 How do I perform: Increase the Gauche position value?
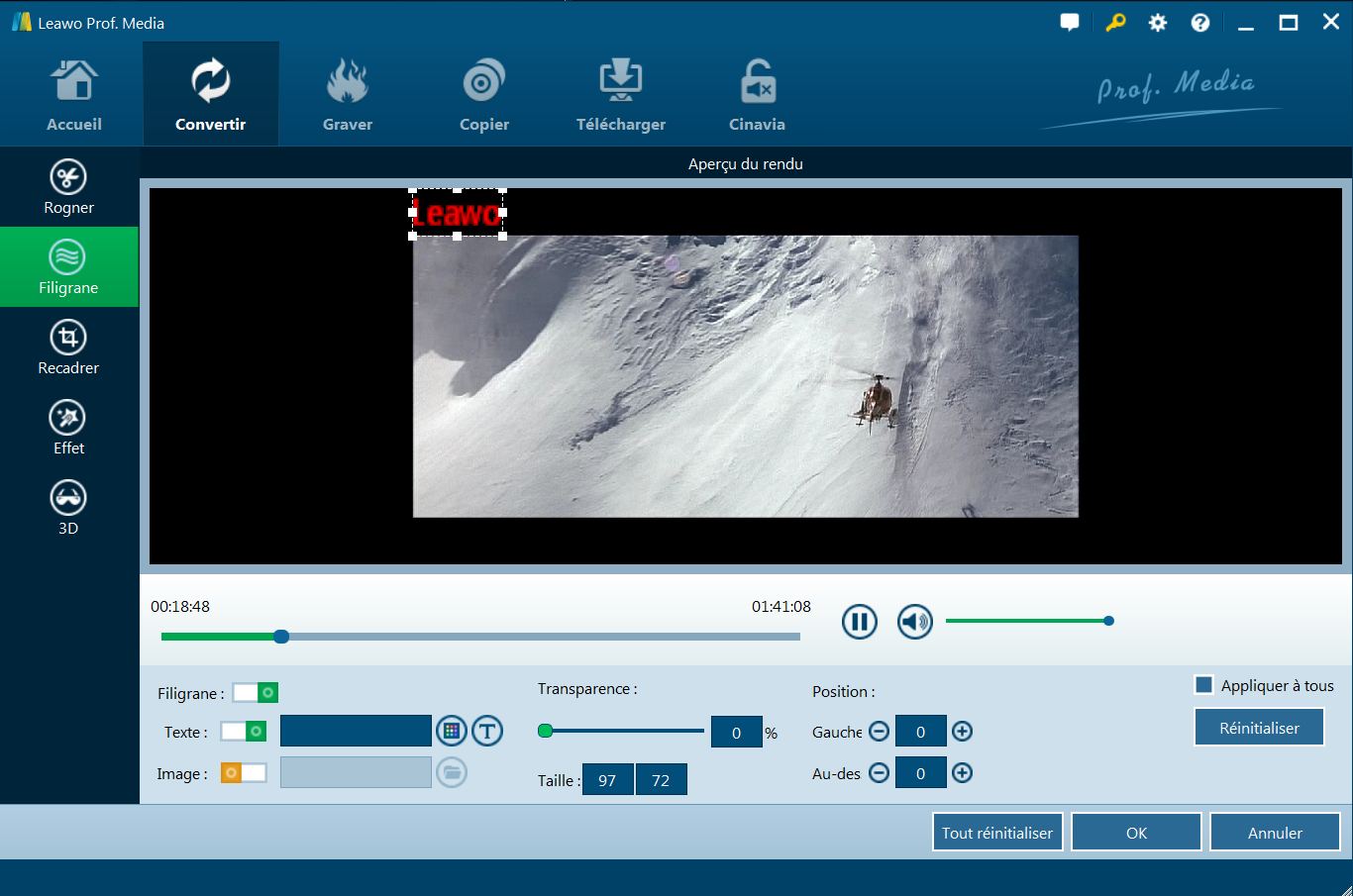962,732
